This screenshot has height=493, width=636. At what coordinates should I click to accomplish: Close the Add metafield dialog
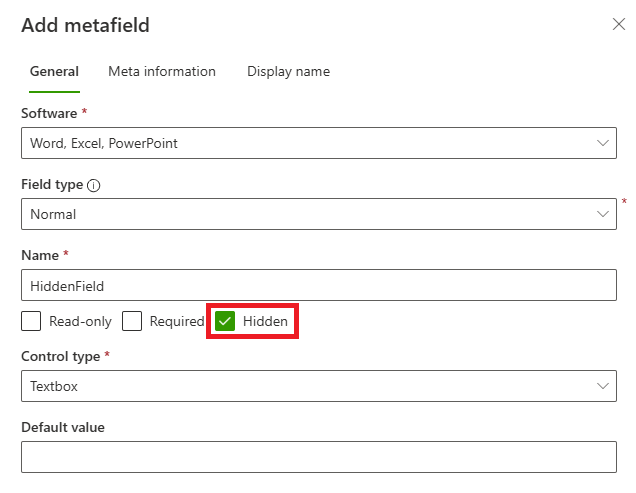pos(618,24)
